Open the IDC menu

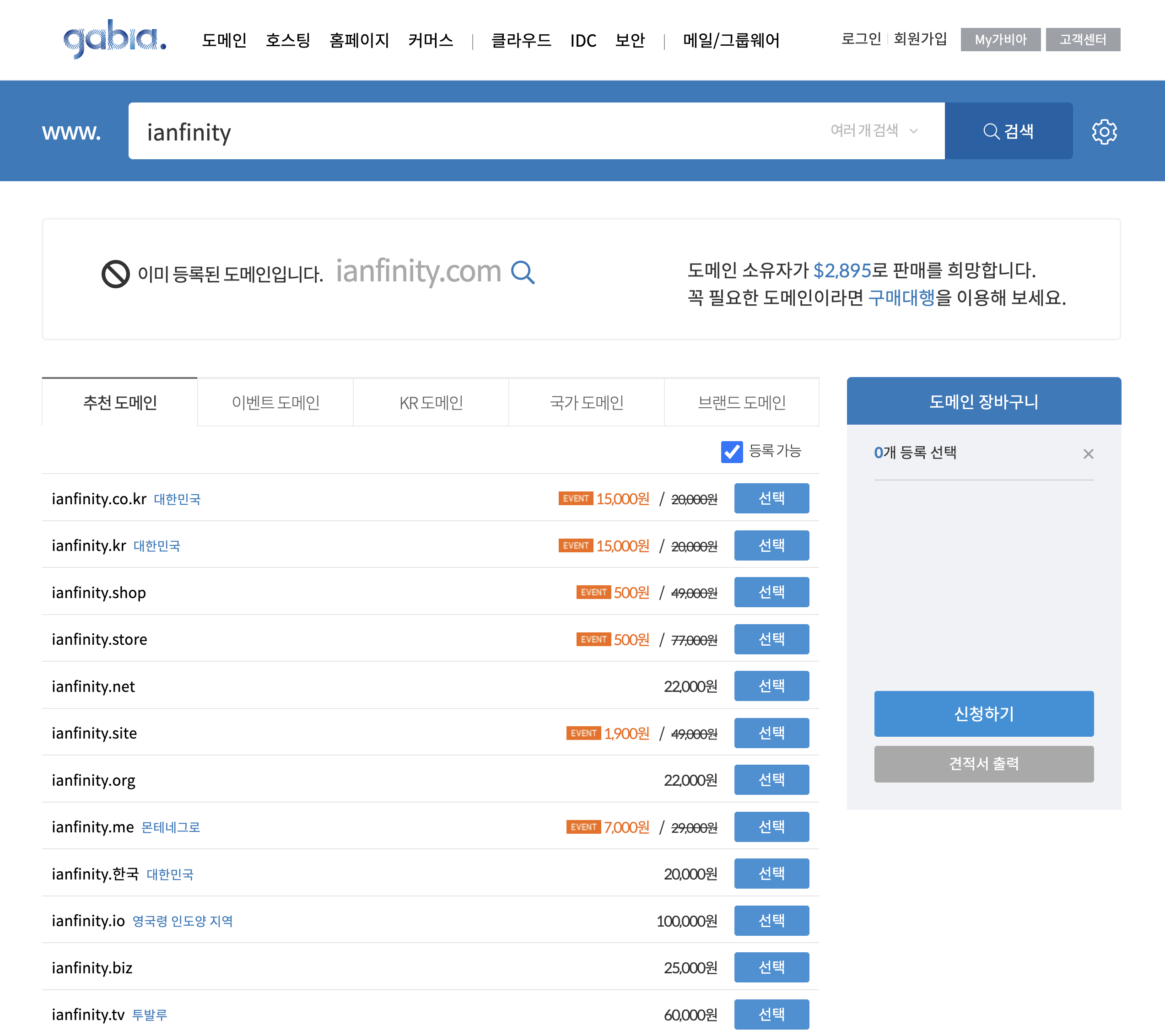582,40
